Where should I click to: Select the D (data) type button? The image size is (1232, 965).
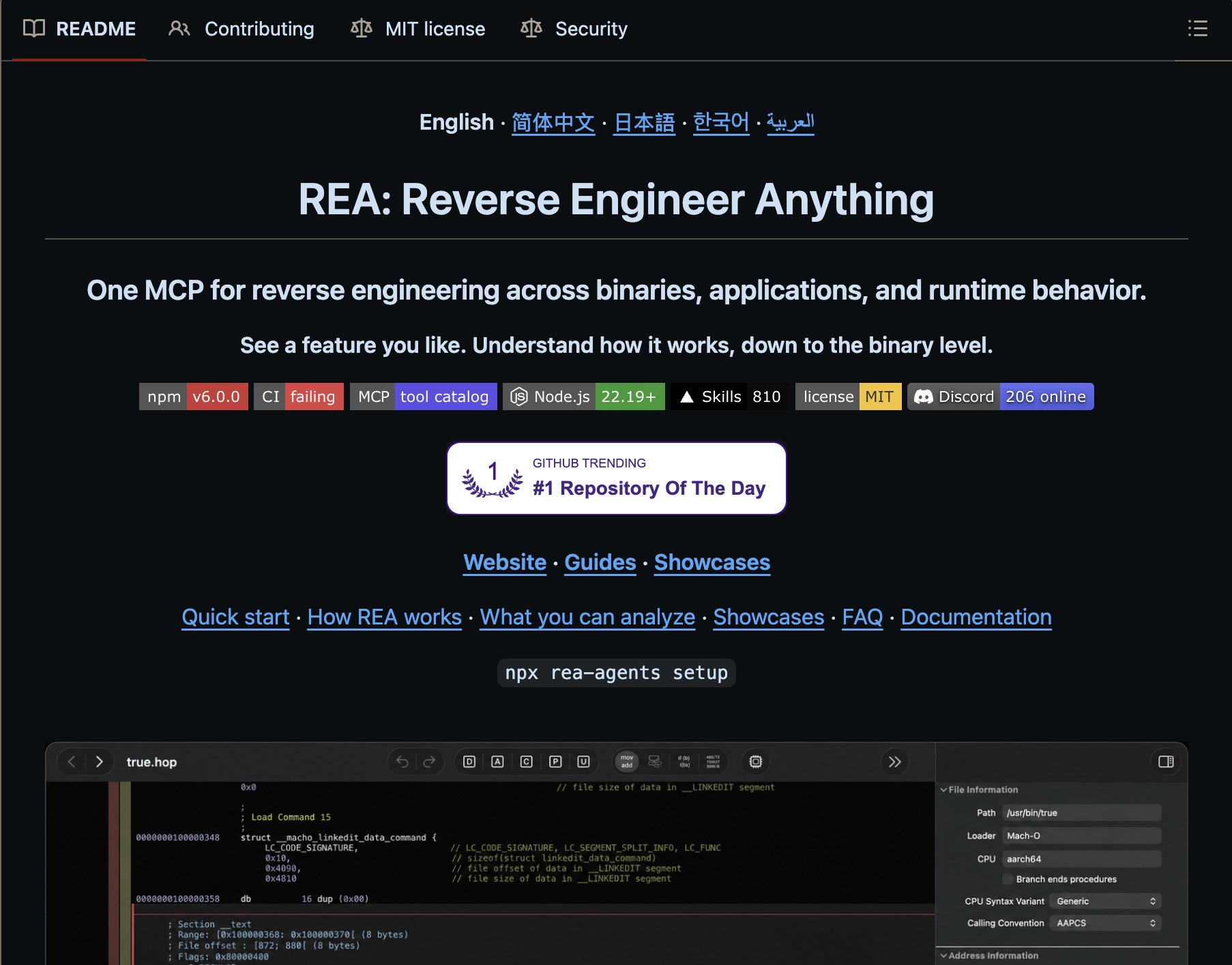(x=469, y=762)
